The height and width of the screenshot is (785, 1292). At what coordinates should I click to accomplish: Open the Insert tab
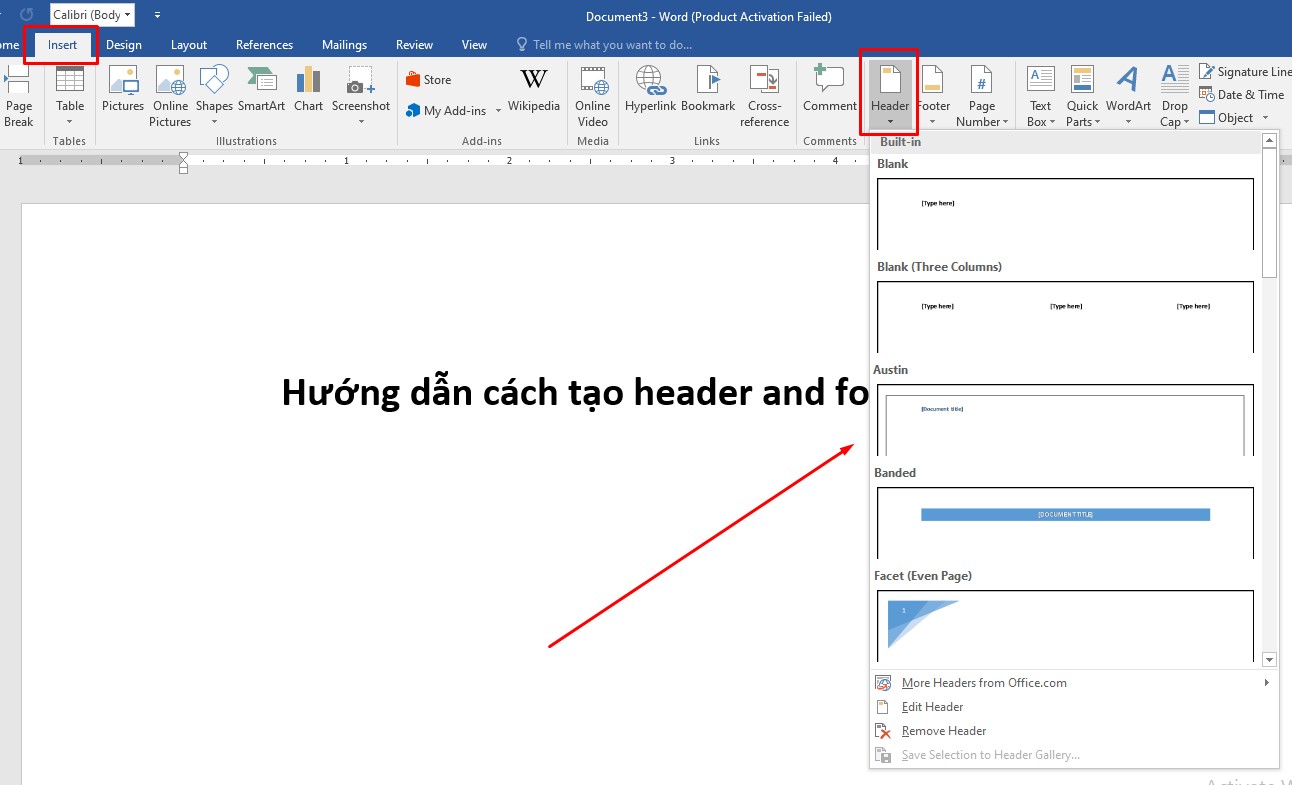[62, 45]
